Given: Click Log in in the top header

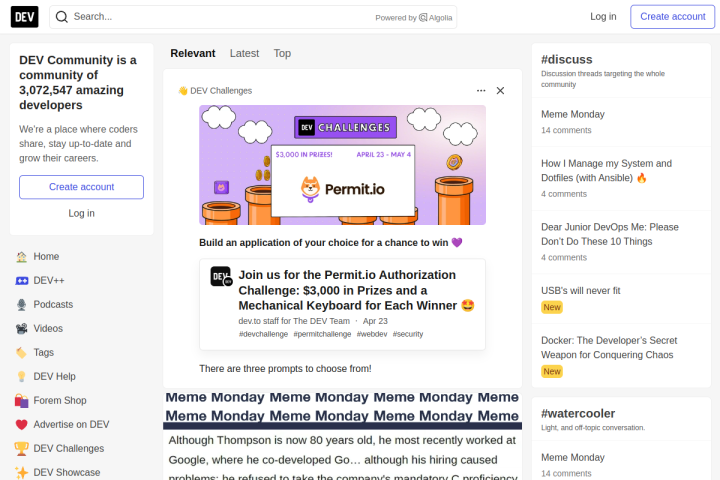Looking at the screenshot, I should [603, 17].
